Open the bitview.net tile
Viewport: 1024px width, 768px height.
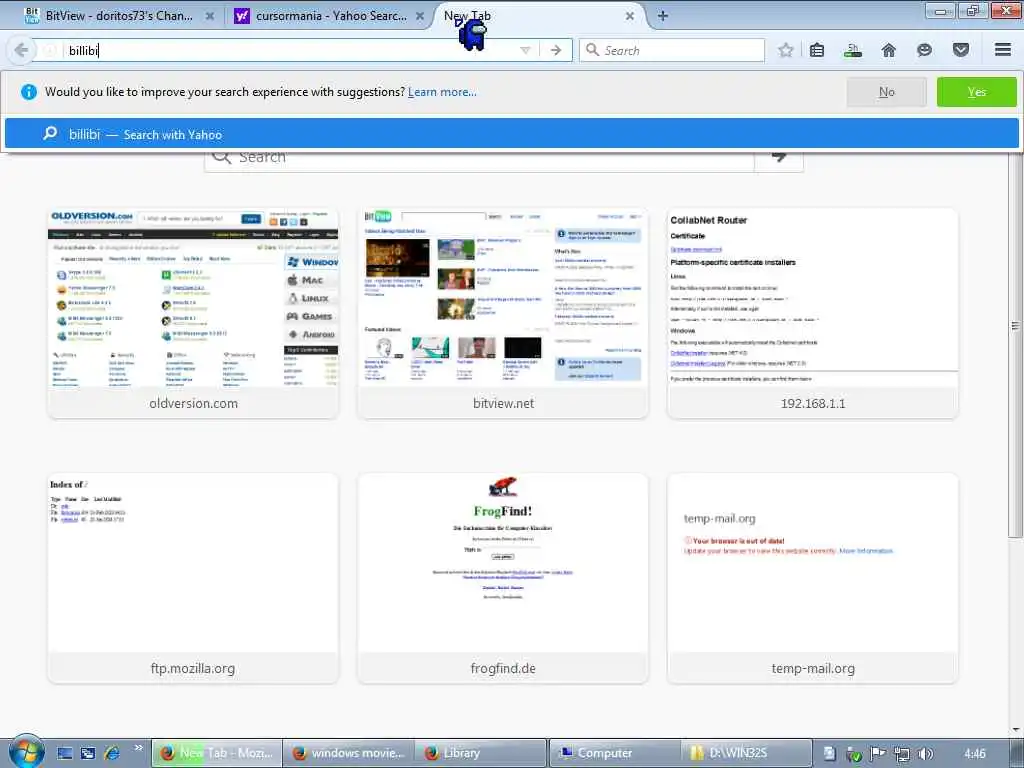point(503,313)
